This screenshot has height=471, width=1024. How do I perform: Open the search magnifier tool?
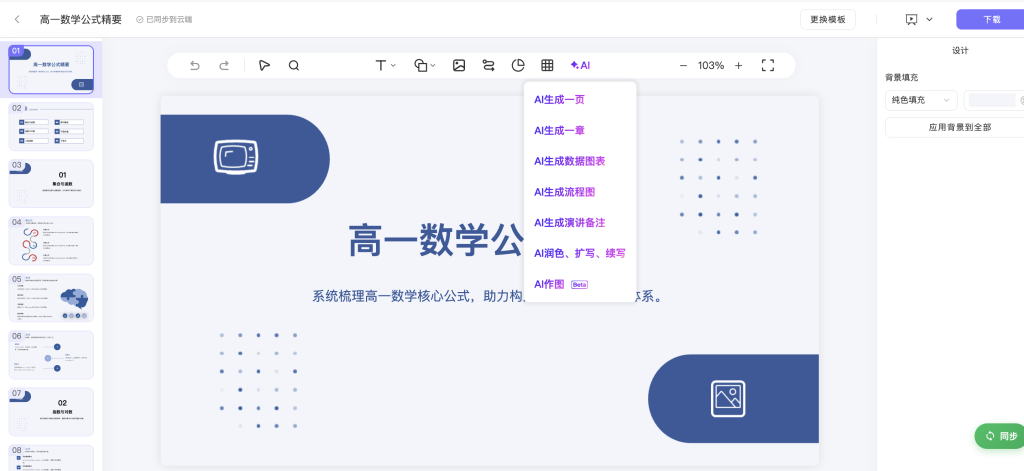point(294,65)
